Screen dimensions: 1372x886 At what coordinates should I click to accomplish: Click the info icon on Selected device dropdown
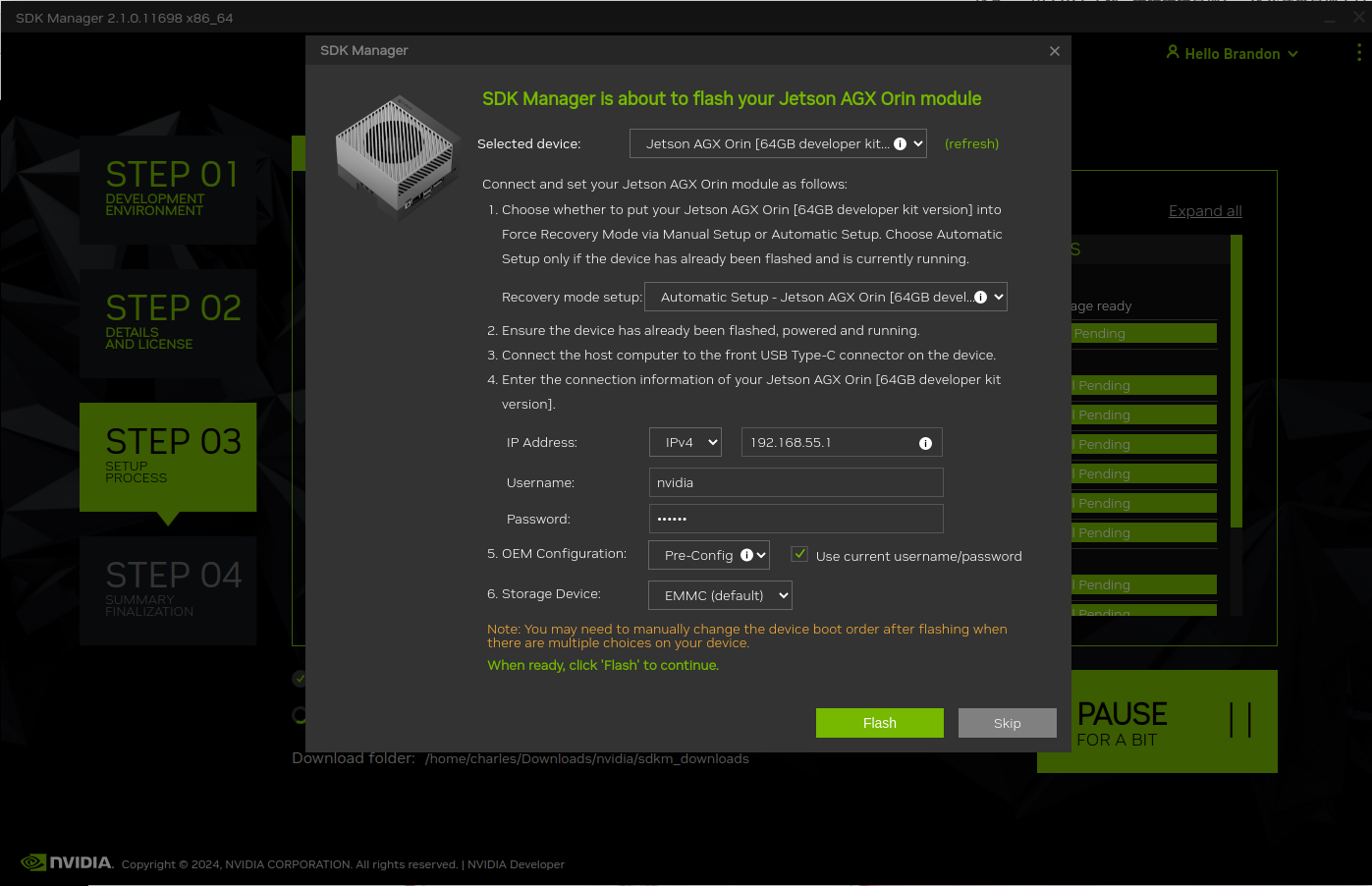[900, 143]
